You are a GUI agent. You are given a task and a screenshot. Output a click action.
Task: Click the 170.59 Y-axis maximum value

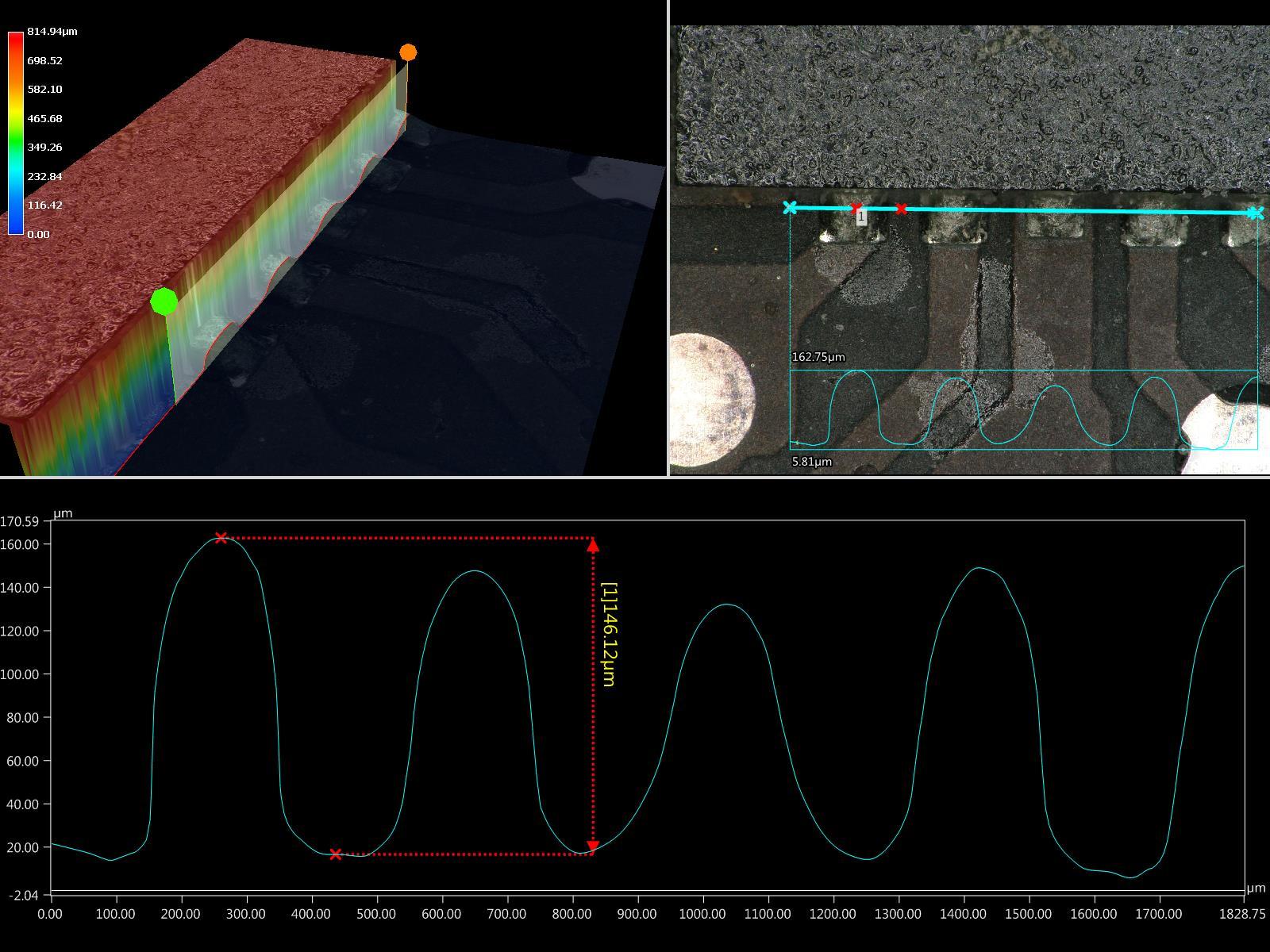coord(20,521)
